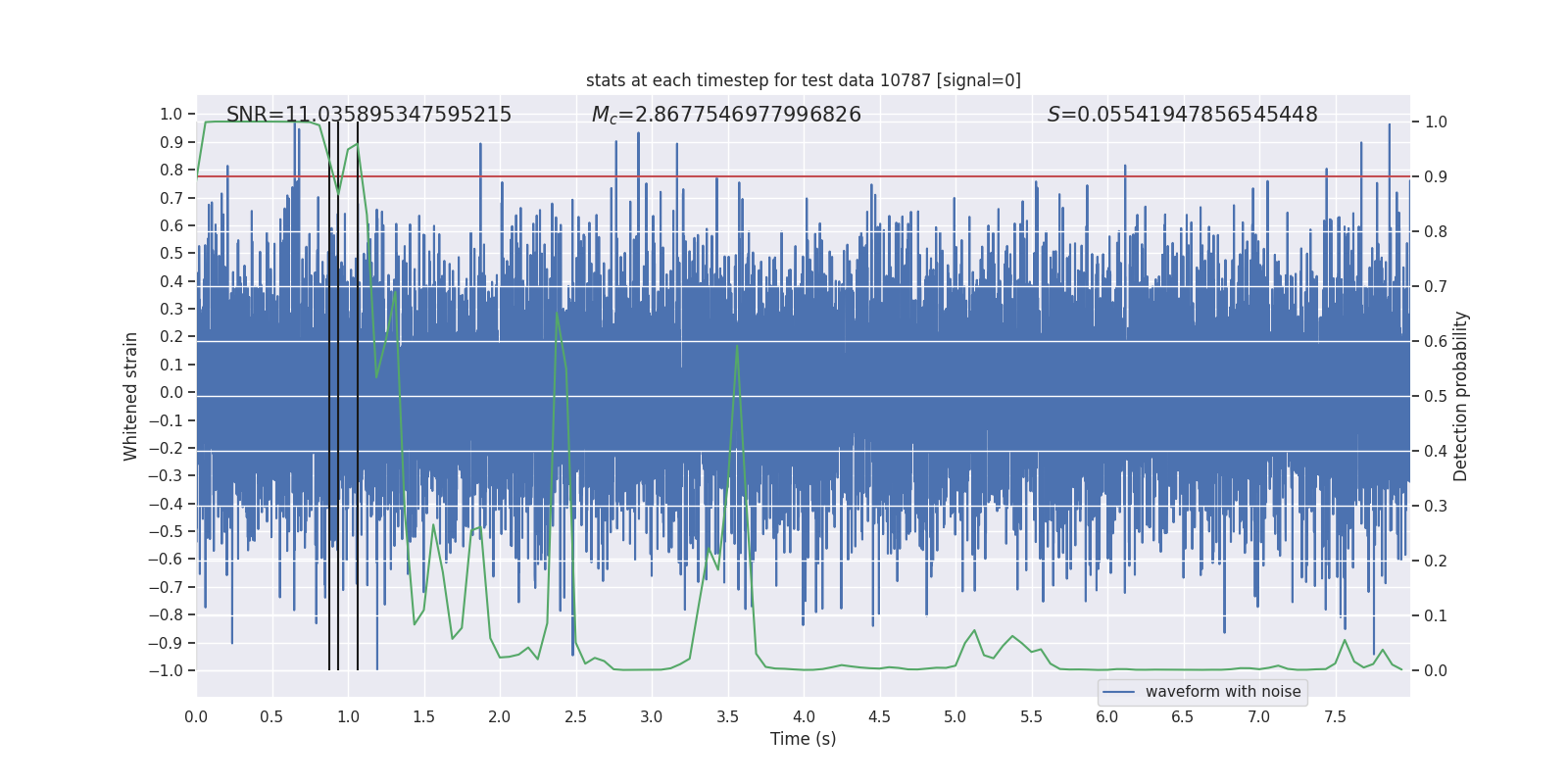
Task: Click the 0.9 tick on the left strain axis
Action: pos(171,142)
